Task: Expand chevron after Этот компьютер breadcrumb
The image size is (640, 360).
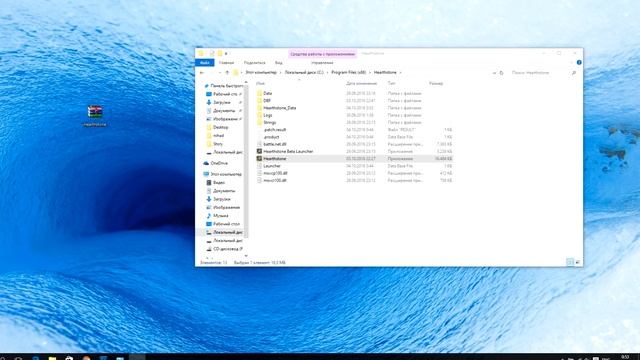Action: pyautogui.click(x=281, y=73)
